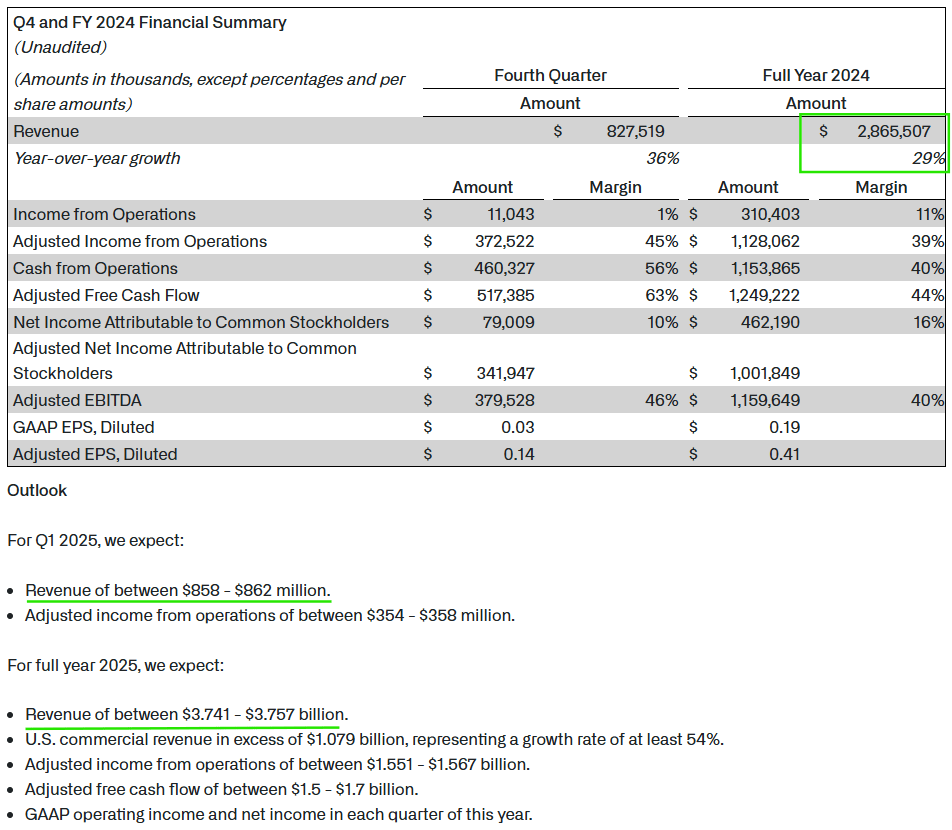Click the 29% growth figure inside green box
952x830 pixels.
coord(932,158)
